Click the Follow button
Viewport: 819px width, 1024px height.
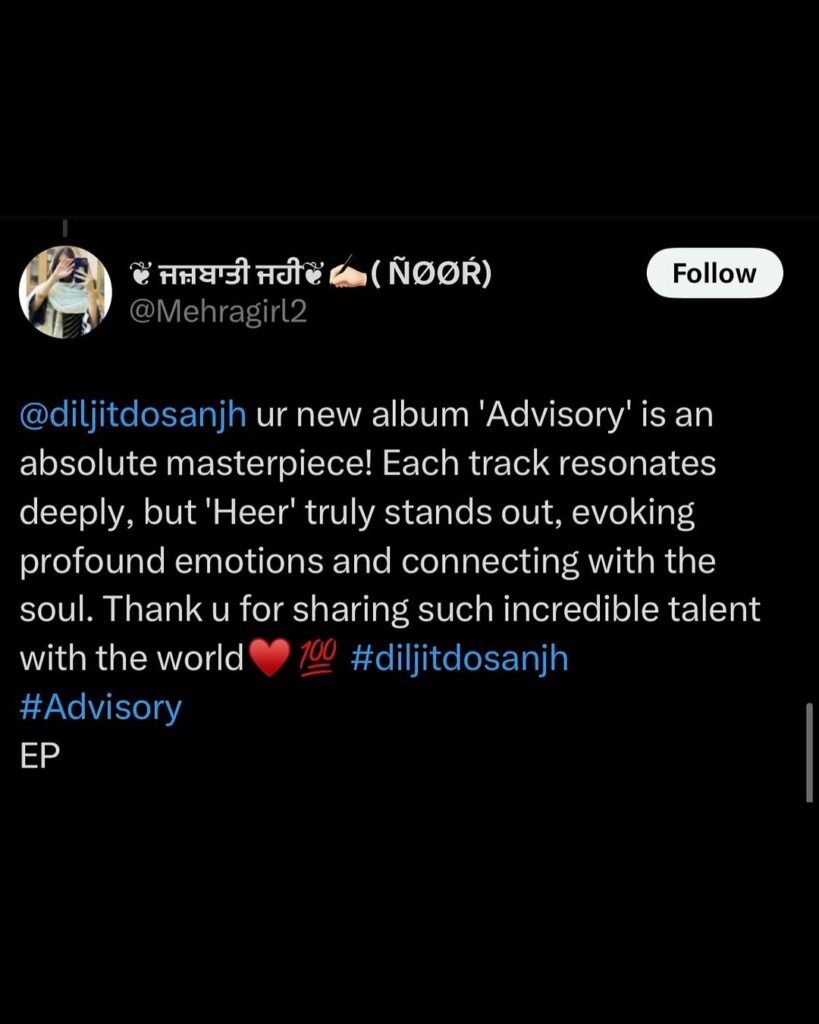click(715, 273)
